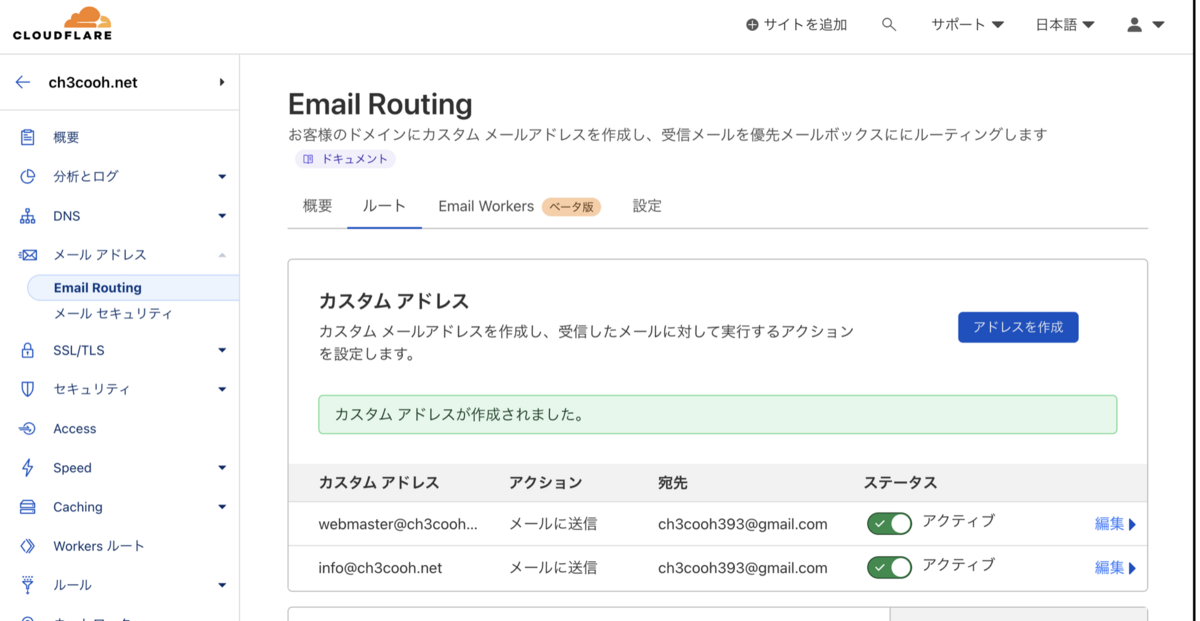Click the カスタム アドレス column header
Image resolution: width=1200 pixels, height=621 pixels.
[379, 483]
